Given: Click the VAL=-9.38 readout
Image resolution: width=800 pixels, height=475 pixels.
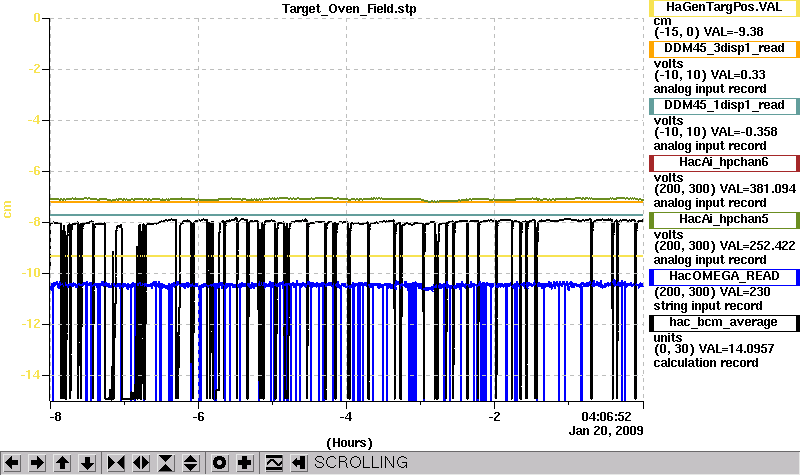Looking at the screenshot, I should click(x=733, y=32).
